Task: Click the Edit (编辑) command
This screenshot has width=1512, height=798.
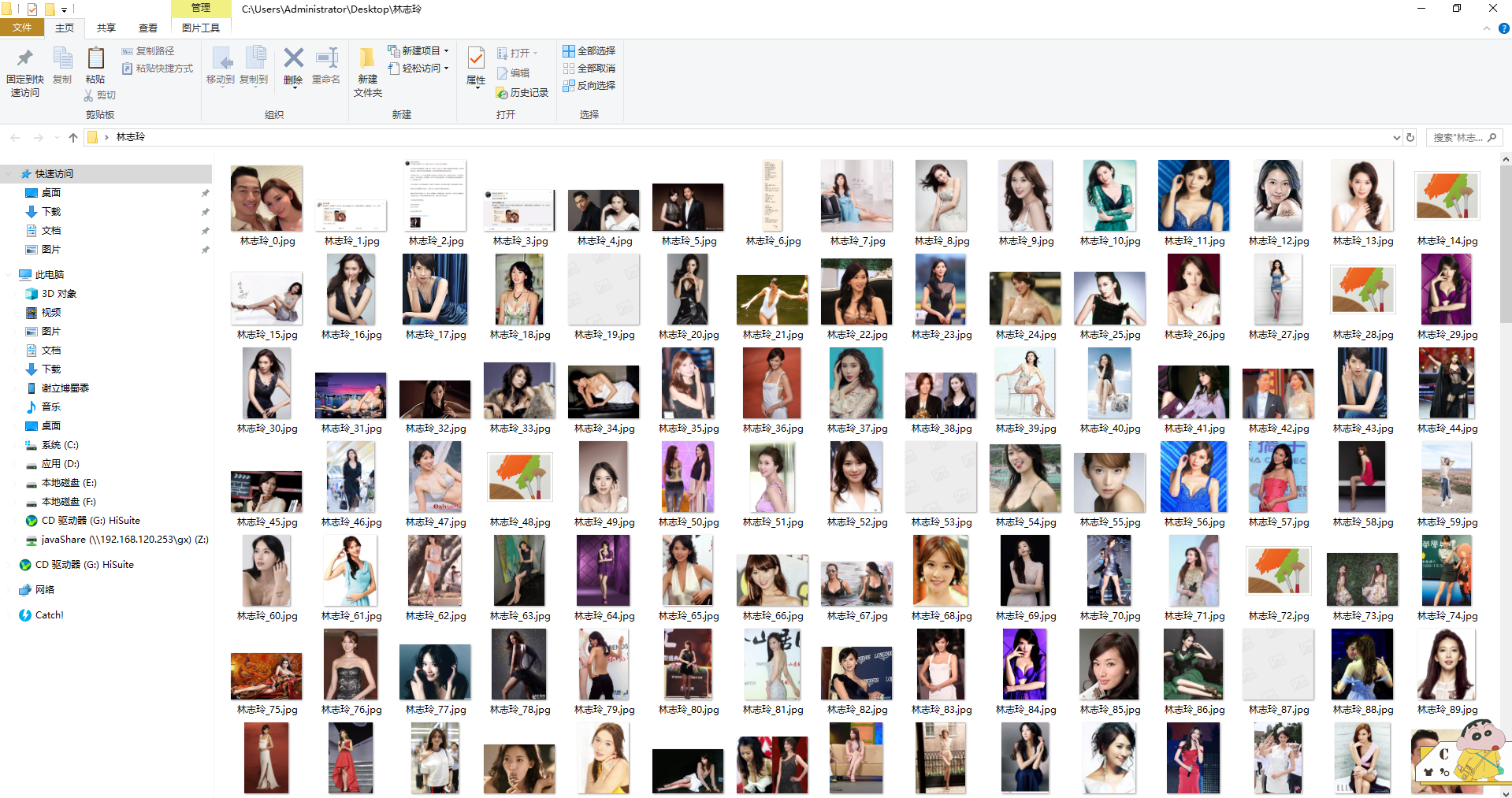Action: click(513, 73)
